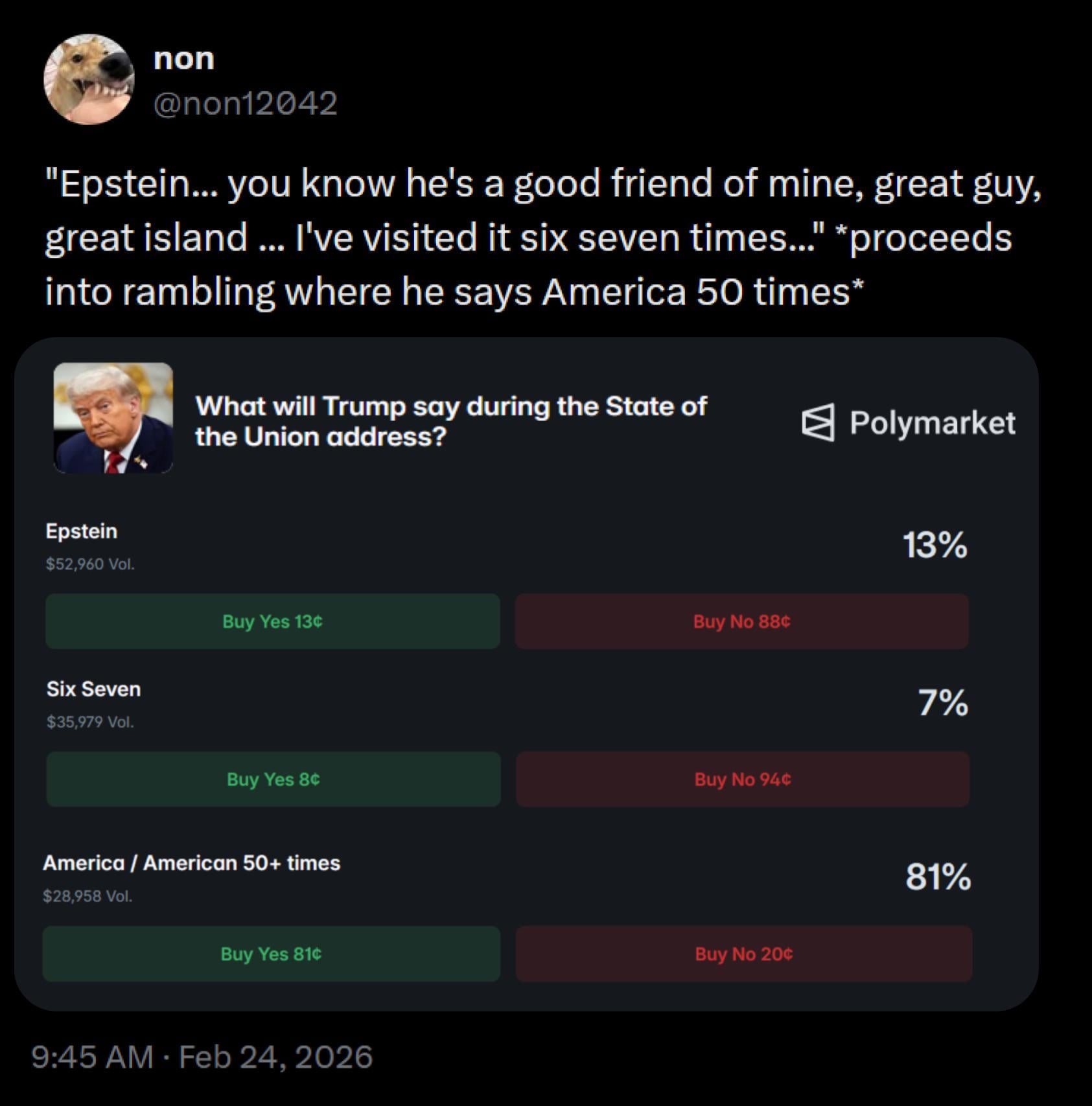Click the dog profile avatar

point(89,79)
